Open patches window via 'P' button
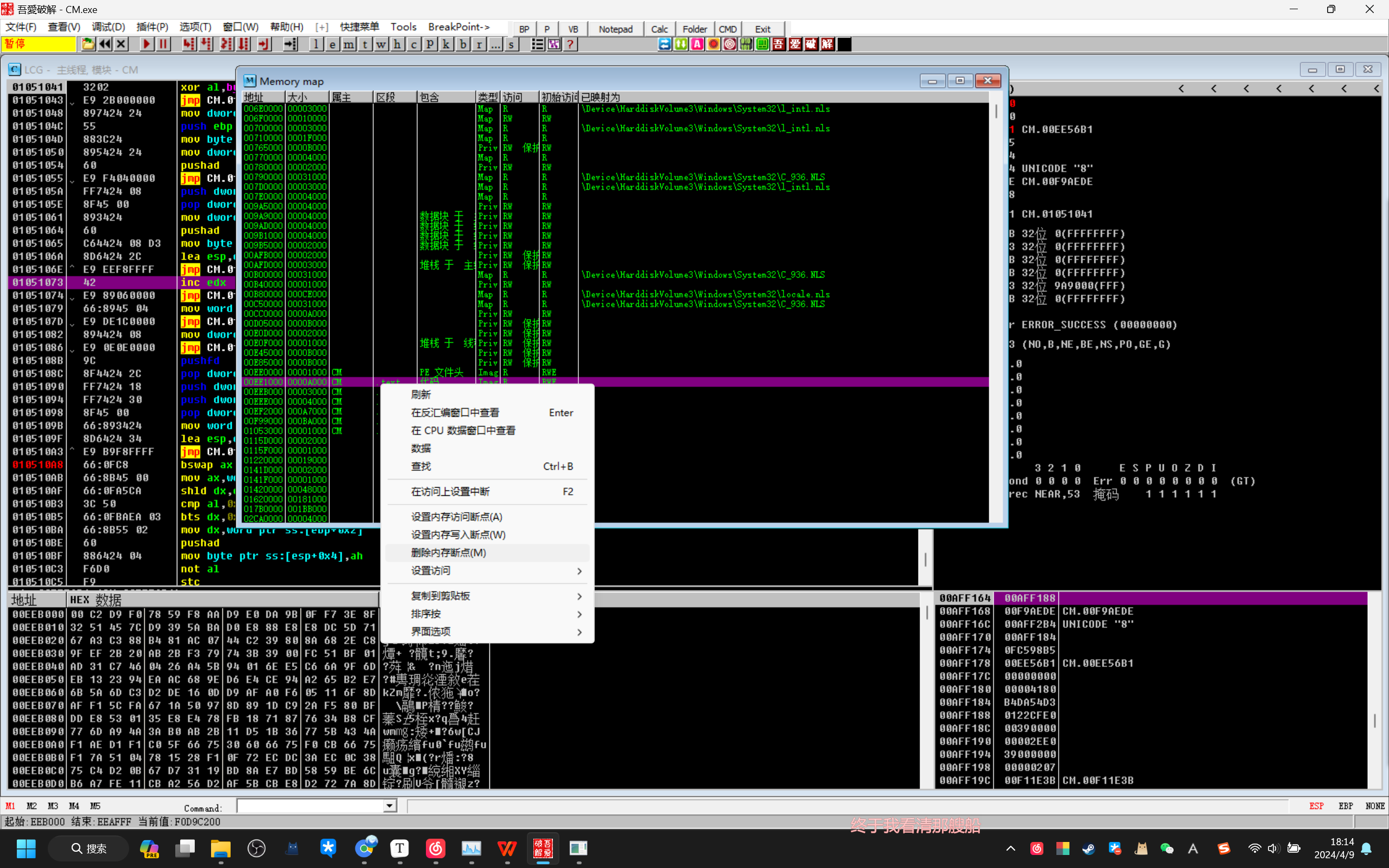 (x=429, y=44)
